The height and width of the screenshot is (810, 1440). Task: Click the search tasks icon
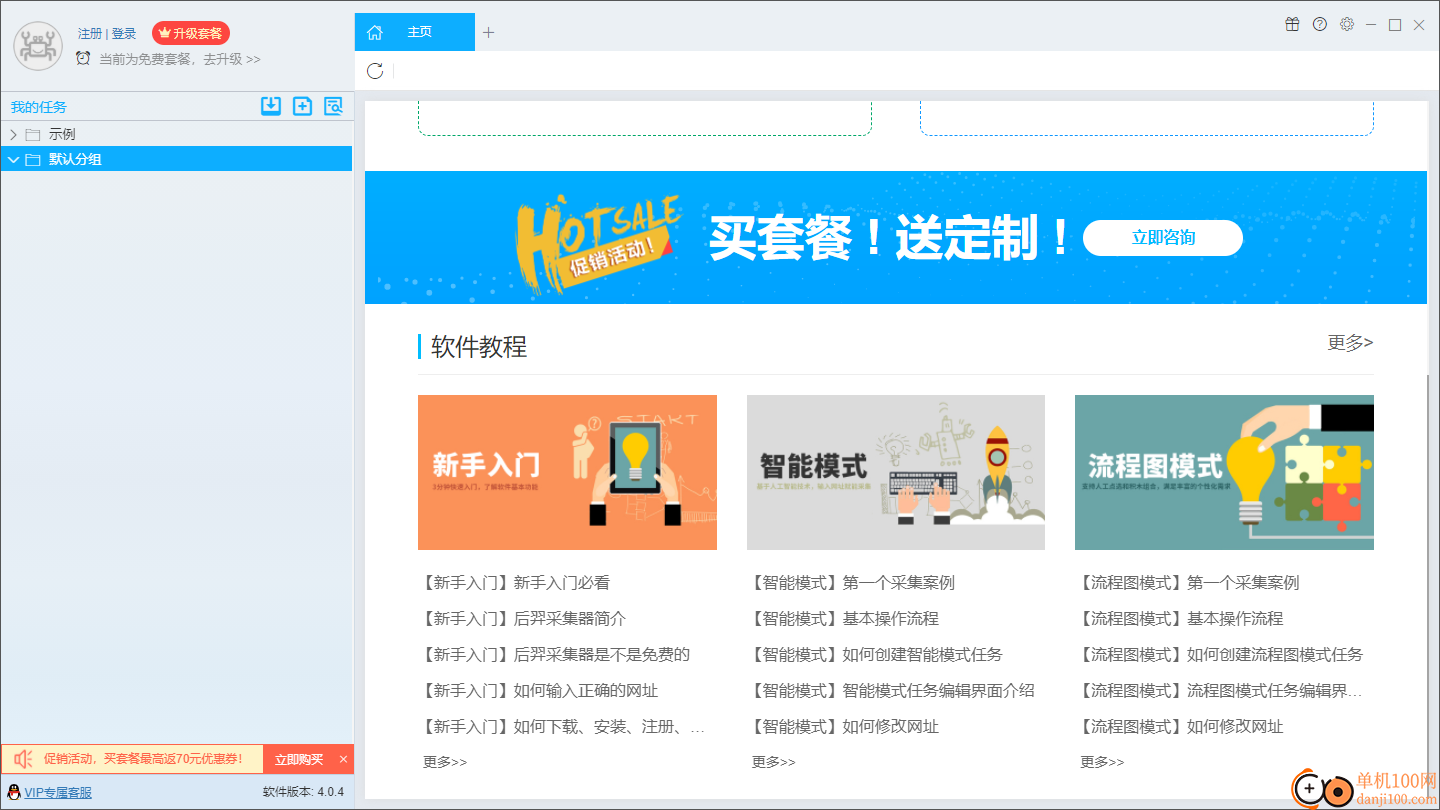(333, 106)
